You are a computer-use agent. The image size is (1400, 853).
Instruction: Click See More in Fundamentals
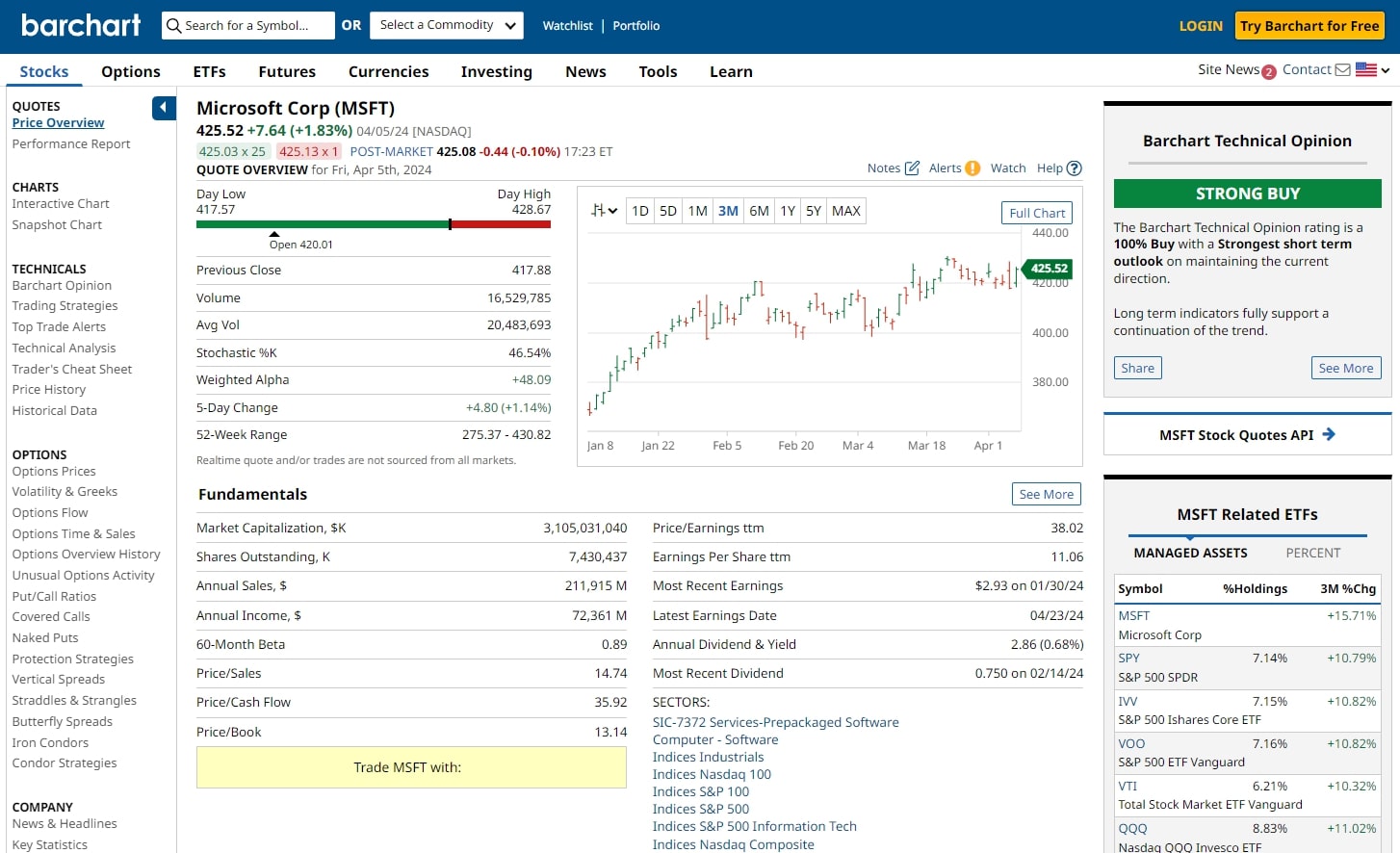pos(1047,494)
